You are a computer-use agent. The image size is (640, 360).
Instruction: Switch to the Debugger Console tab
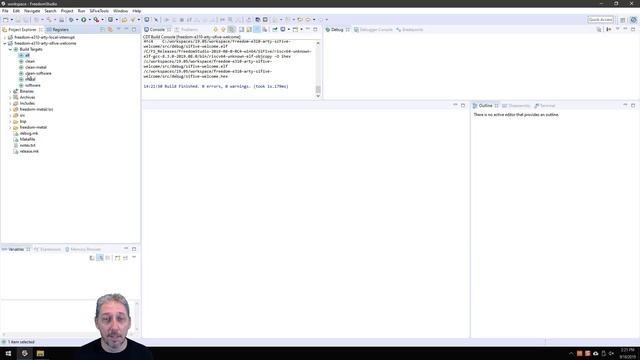(373, 30)
